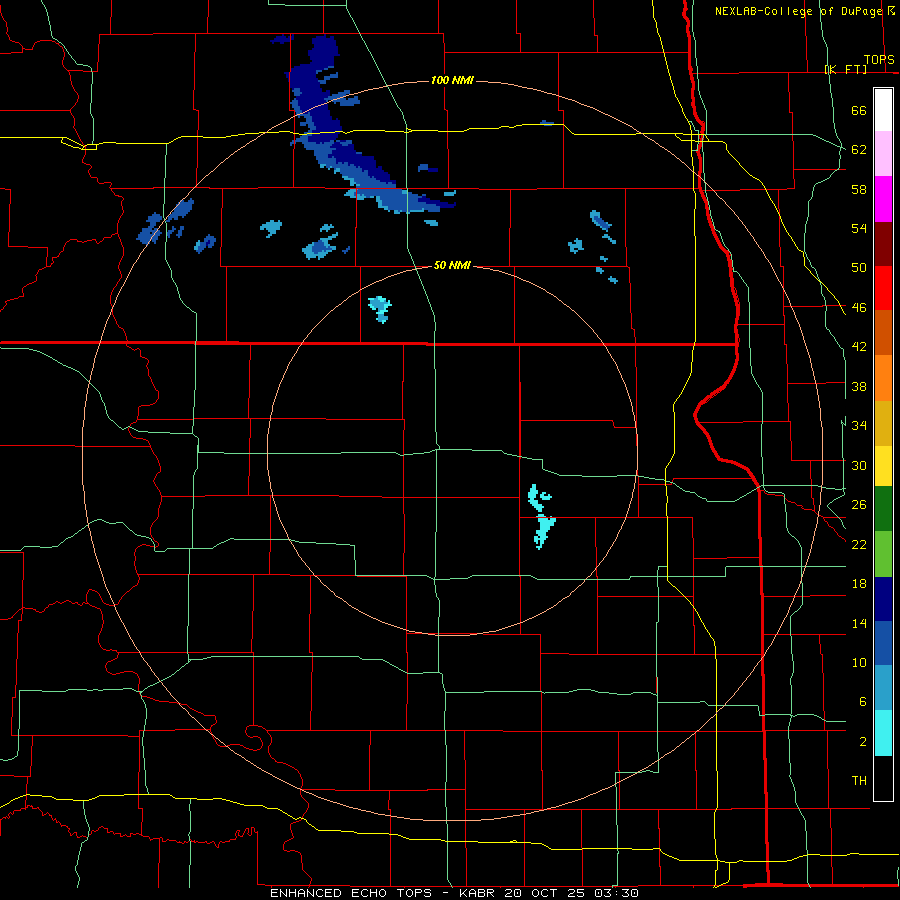Click the '58' legend value

click(859, 189)
